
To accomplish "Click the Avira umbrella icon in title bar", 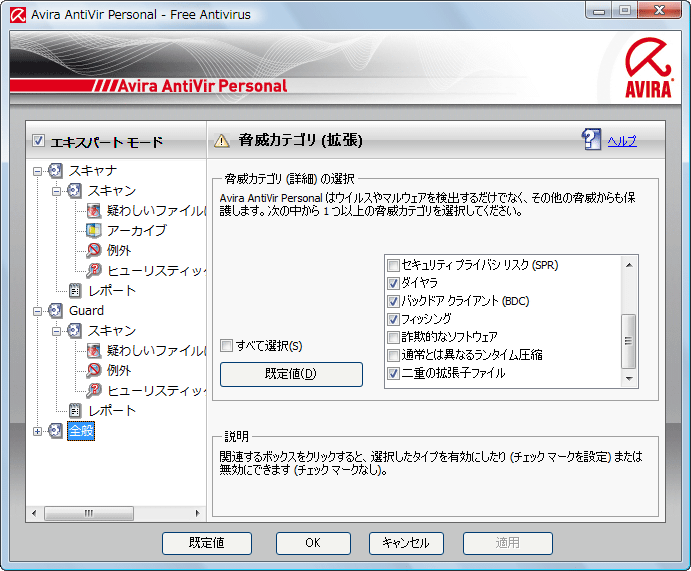I will point(18,15).
